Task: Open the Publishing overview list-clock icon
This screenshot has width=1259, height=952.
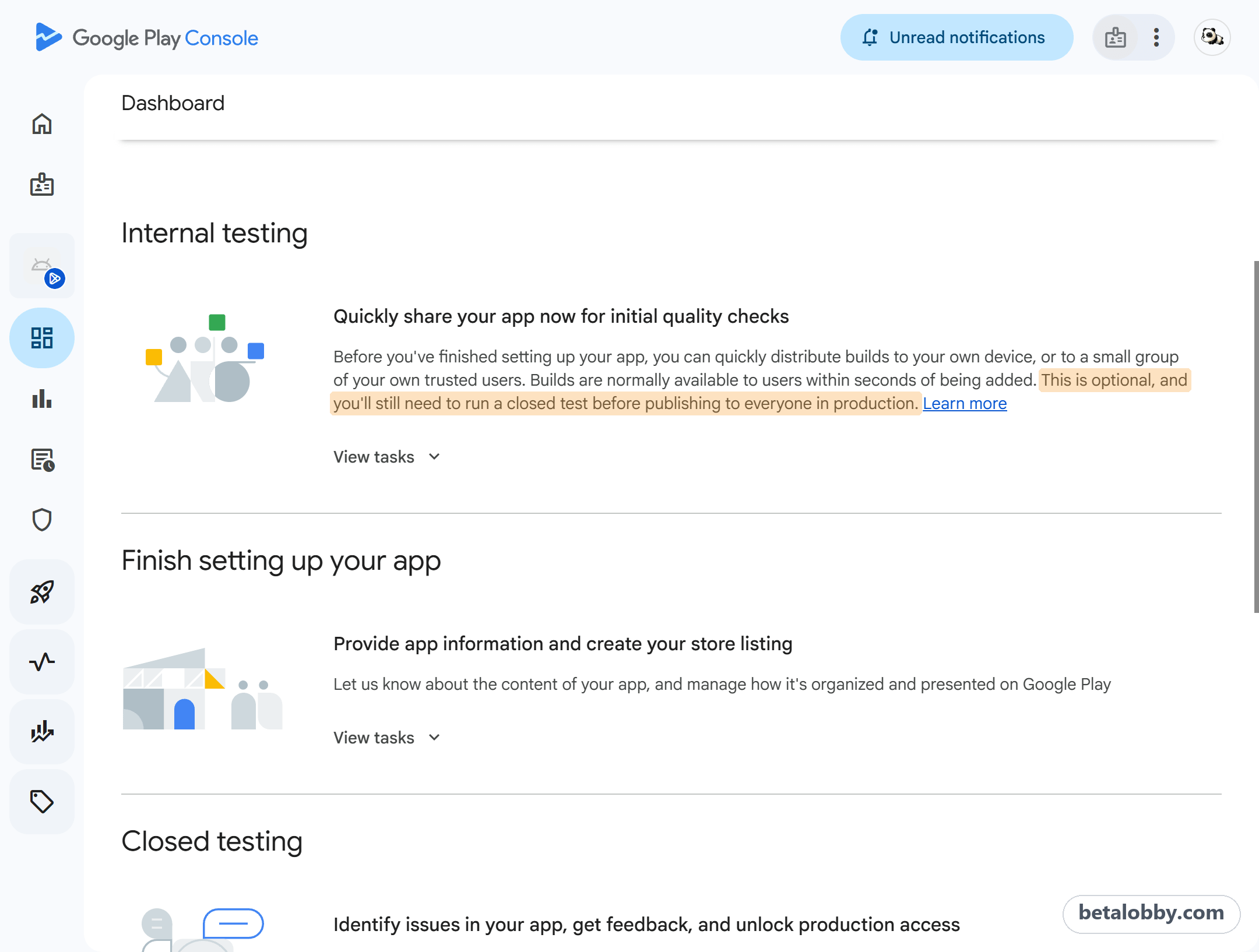Action: point(42,460)
